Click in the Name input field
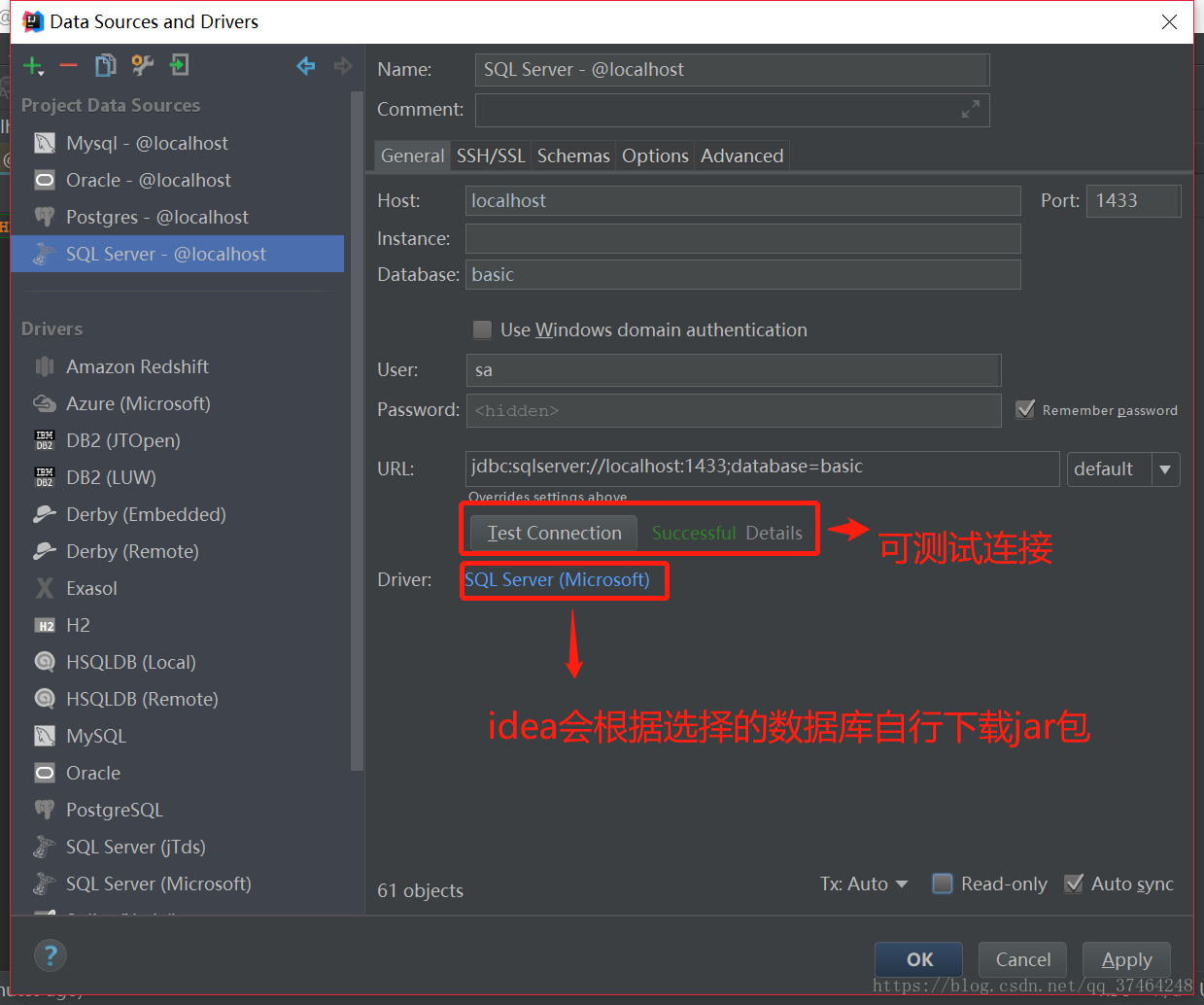The width and height of the screenshot is (1204, 1005). pyautogui.click(x=732, y=70)
